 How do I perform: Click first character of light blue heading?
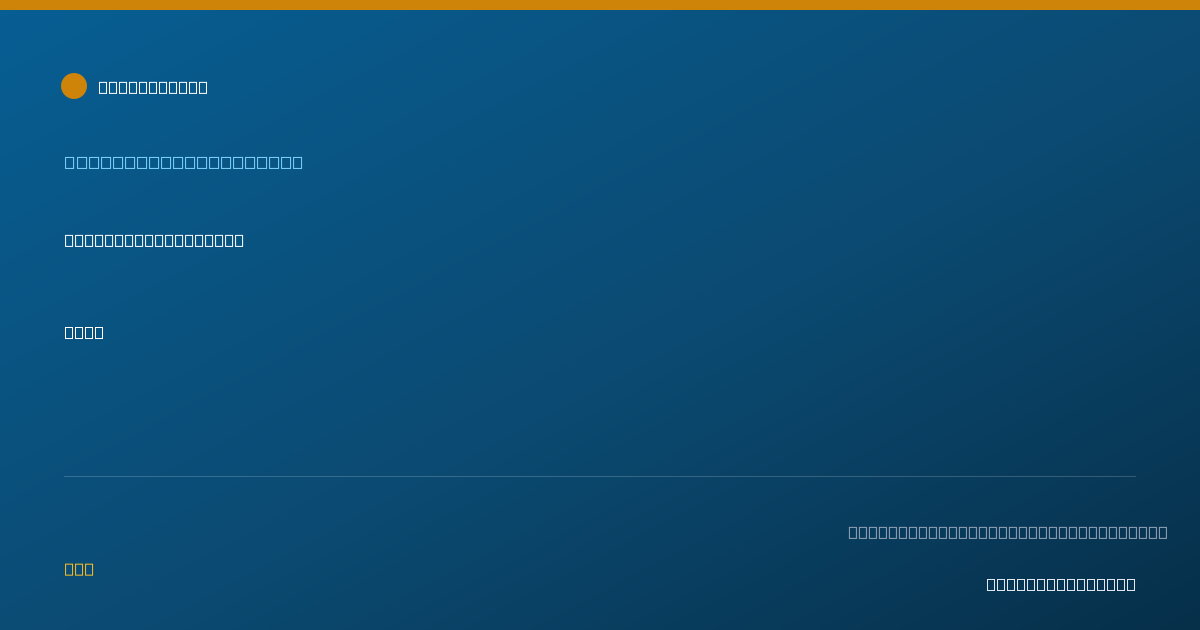click(x=70, y=162)
